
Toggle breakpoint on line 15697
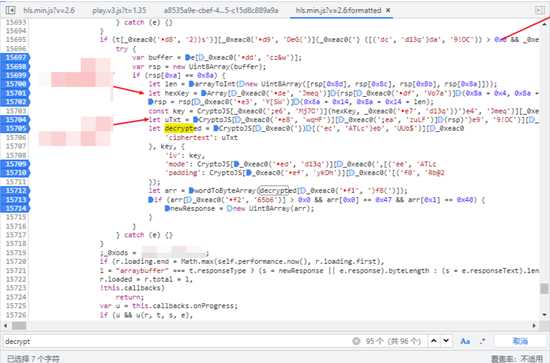[16, 57]
